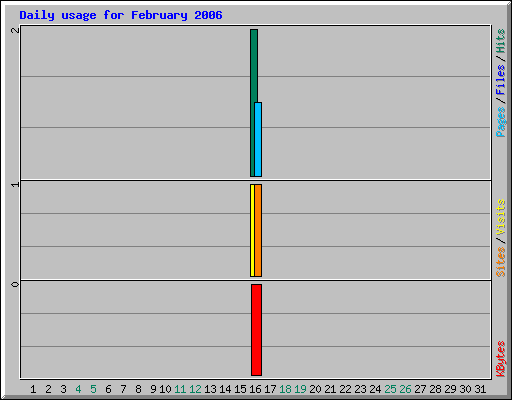Click day 16 on the x-axis

255,389
